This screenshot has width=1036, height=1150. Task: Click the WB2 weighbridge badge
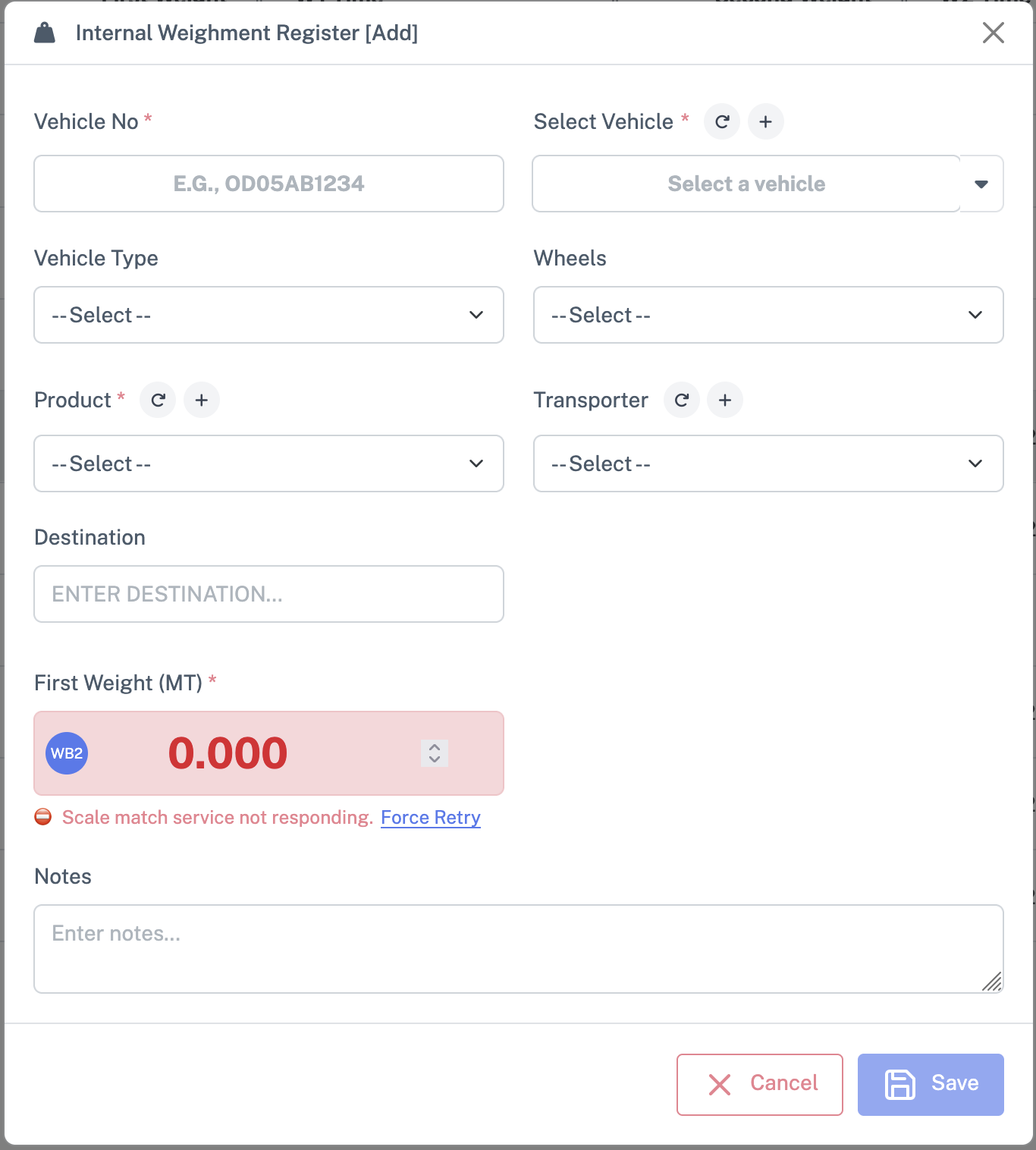pyautogui.click(x=67, y=753)
